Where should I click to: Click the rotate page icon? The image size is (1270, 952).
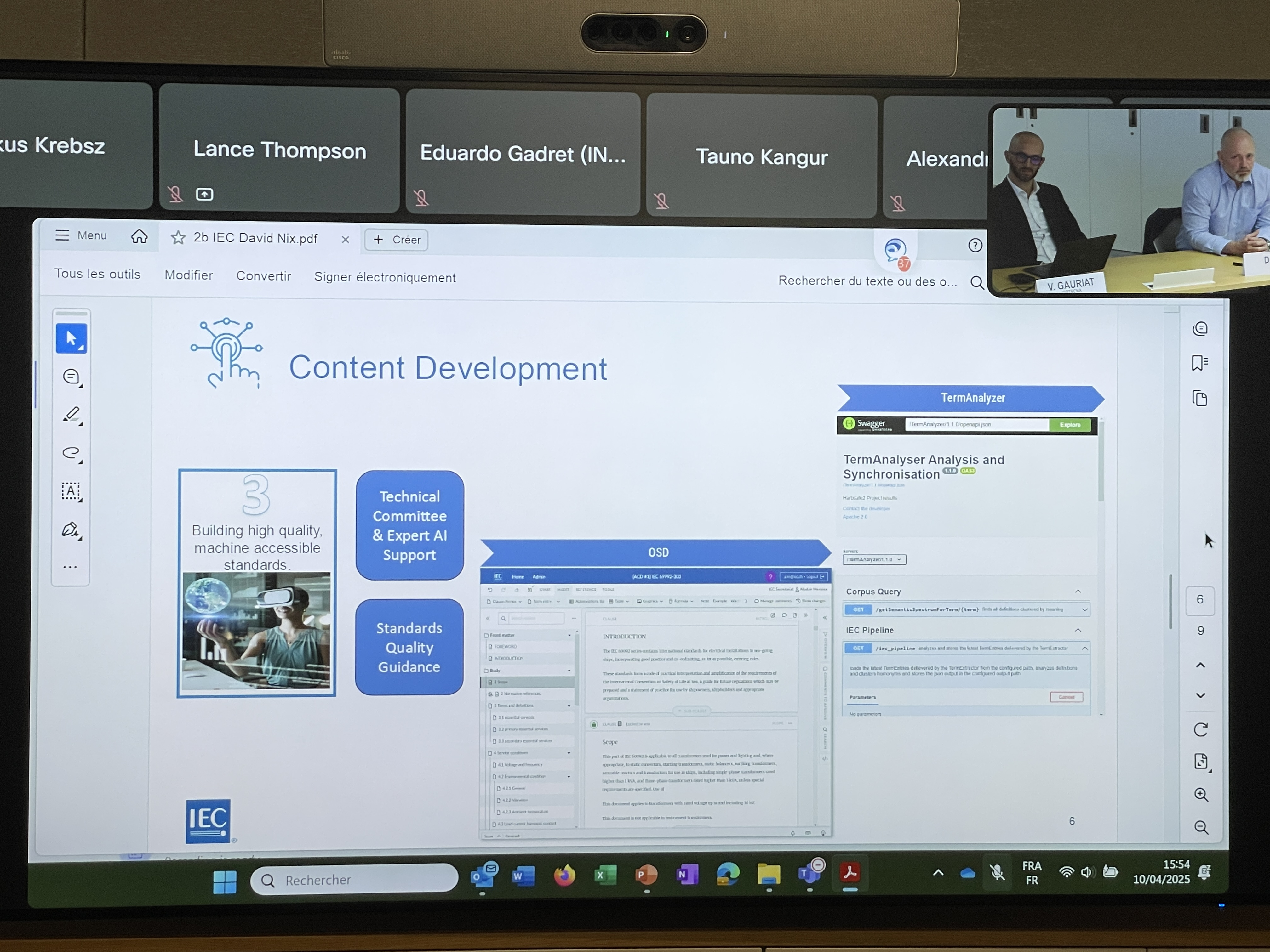pos(1200,729)
